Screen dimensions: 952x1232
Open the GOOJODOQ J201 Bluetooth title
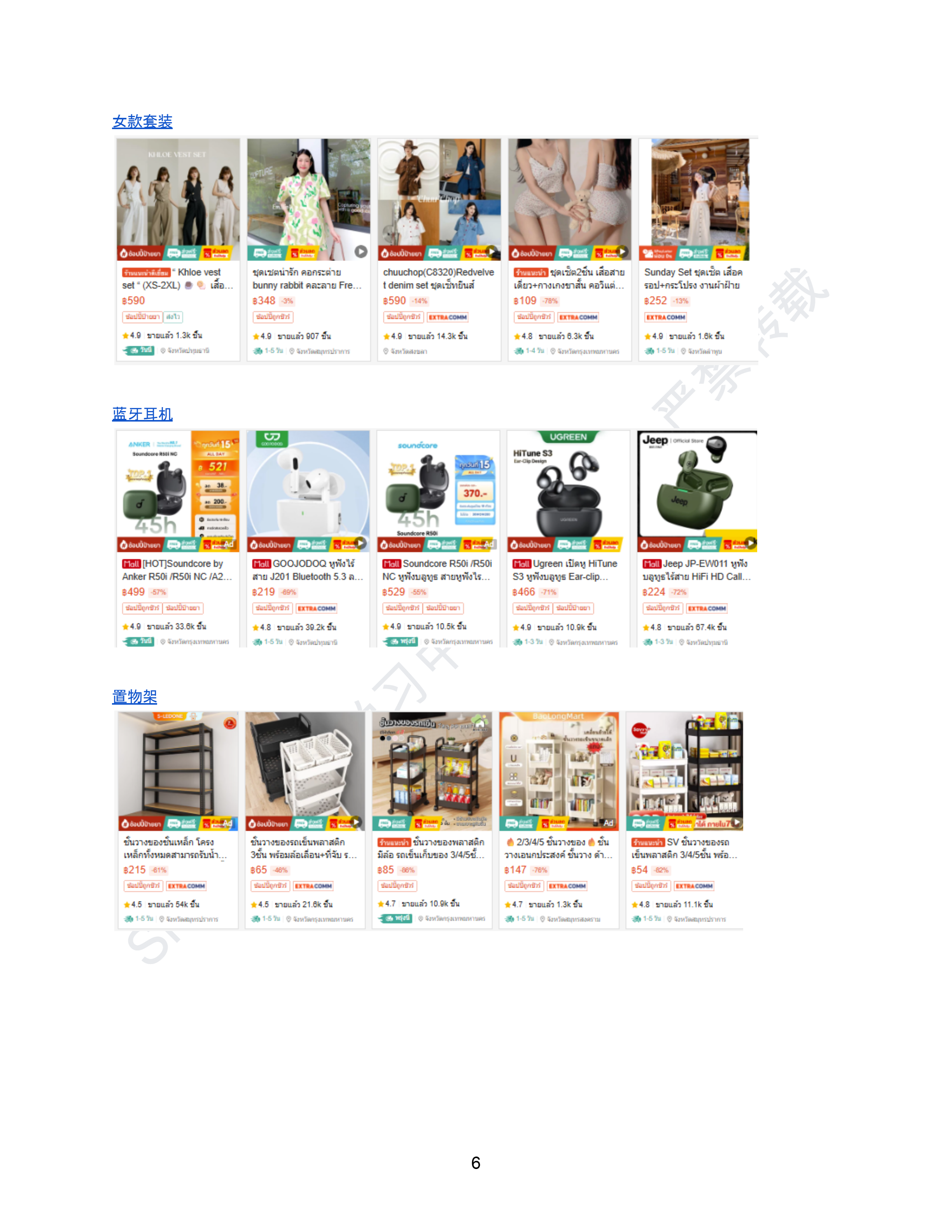click(x=307, y=570)
